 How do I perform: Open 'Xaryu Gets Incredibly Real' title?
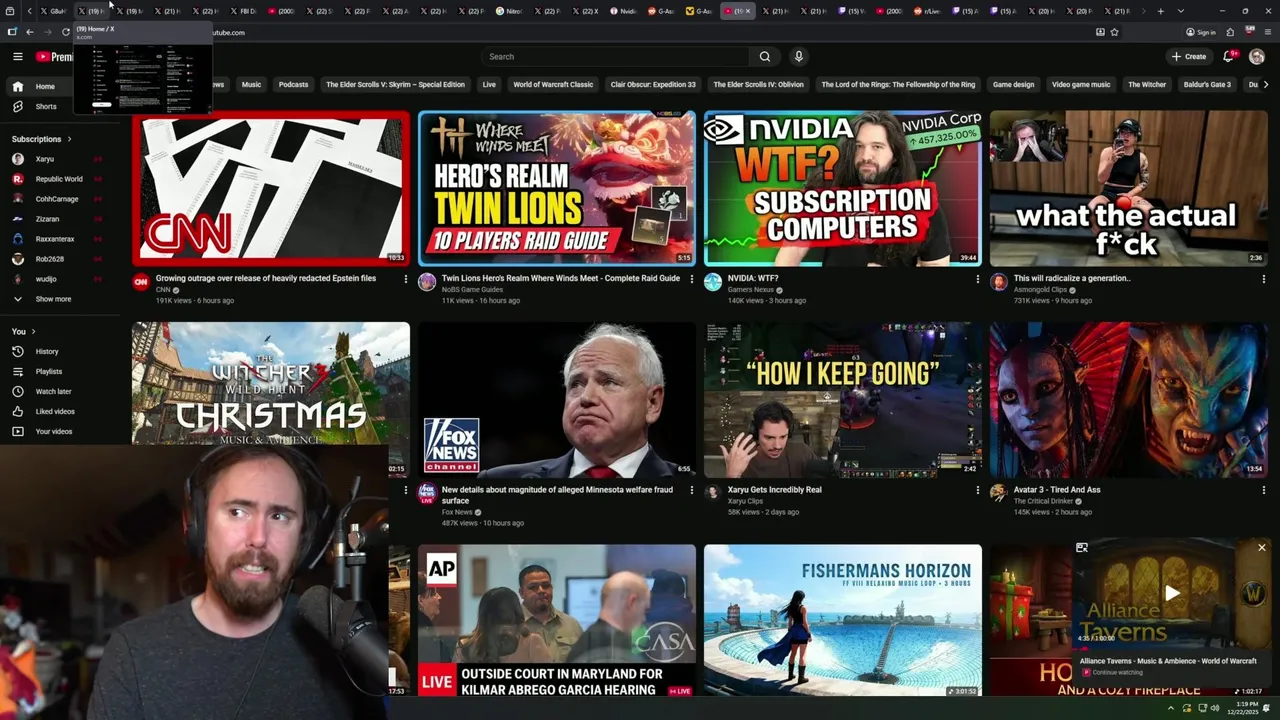[x=774, y=490]
